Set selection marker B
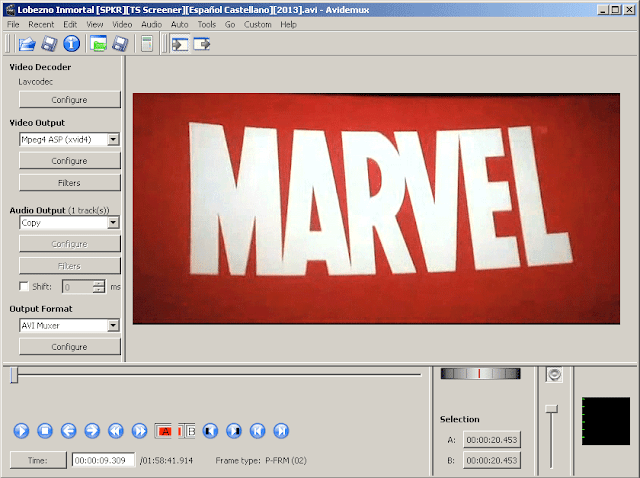 tap(187, 431)
